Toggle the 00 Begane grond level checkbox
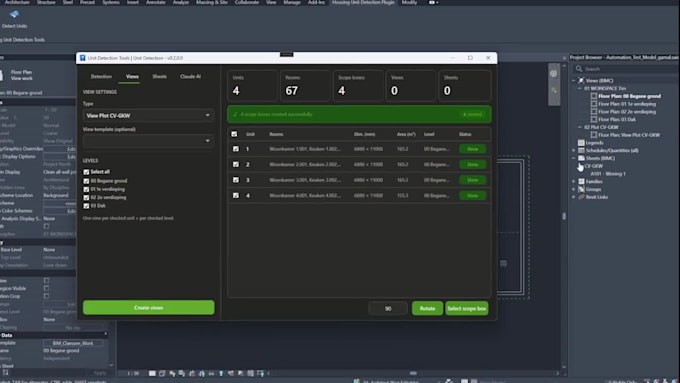Screen dimensions: 680x383 click(x=86, y=181)
